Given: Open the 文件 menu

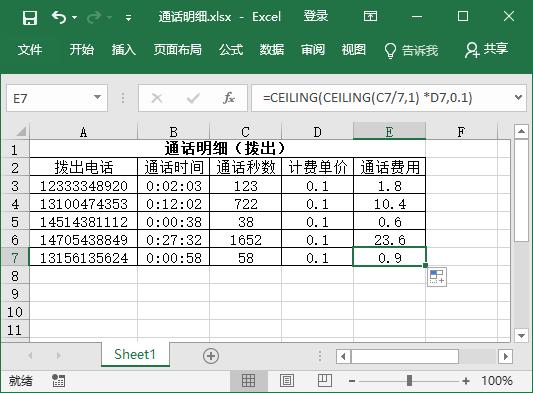Looking at the screenshot, I should pyautogui.click(x=30, y=50).
